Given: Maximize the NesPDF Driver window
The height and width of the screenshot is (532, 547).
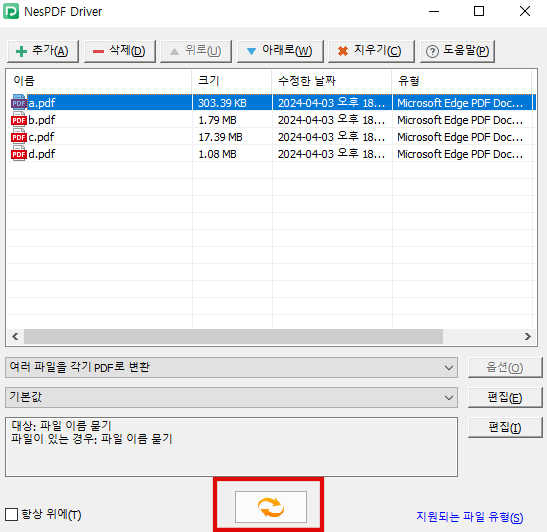Looking at the screenshot, I should (x=479, y=12).
